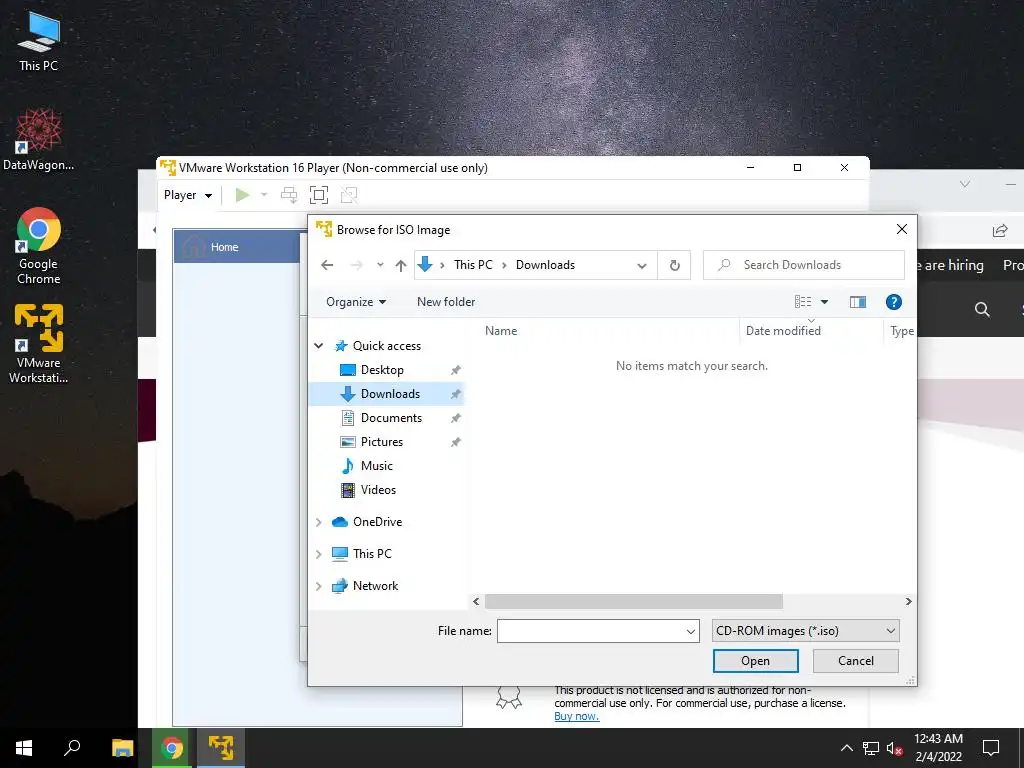Cancel the Browse for ISO dialog
Viewport: 1024px width, 768px height.
[856, 661]
